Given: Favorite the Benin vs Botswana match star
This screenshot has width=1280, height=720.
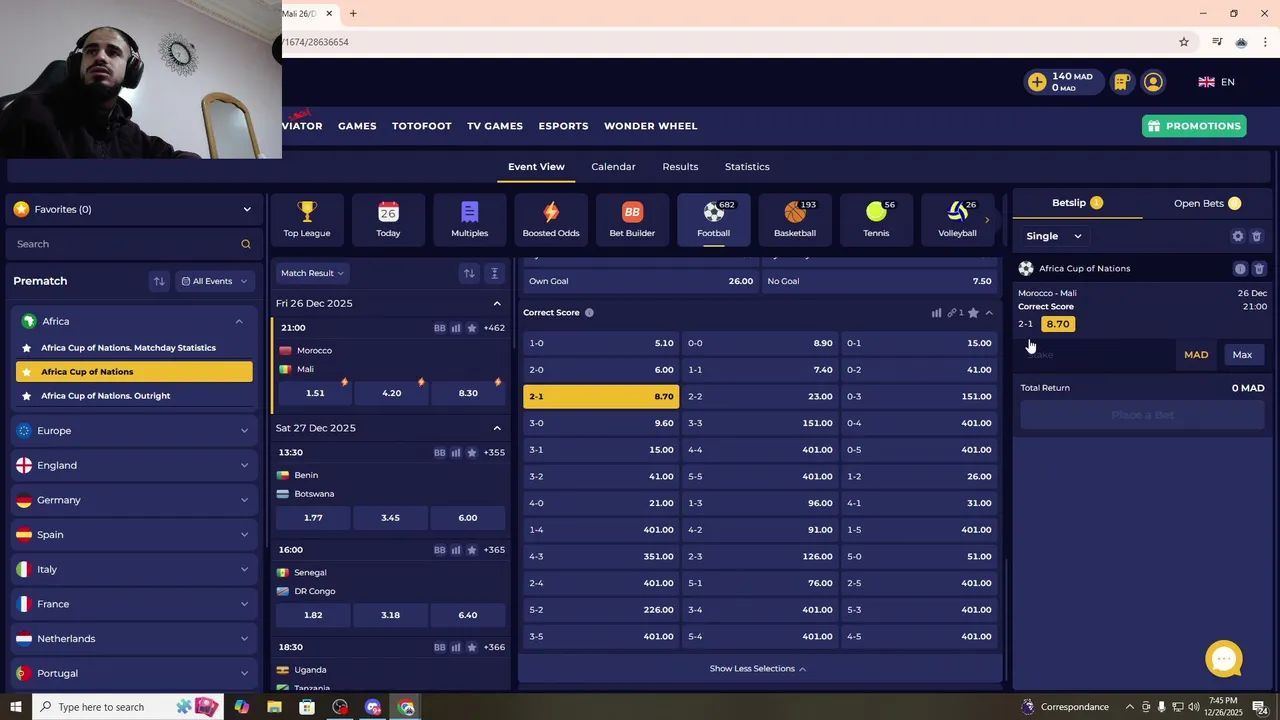Looking at the screenshot, I should point(472,453).
